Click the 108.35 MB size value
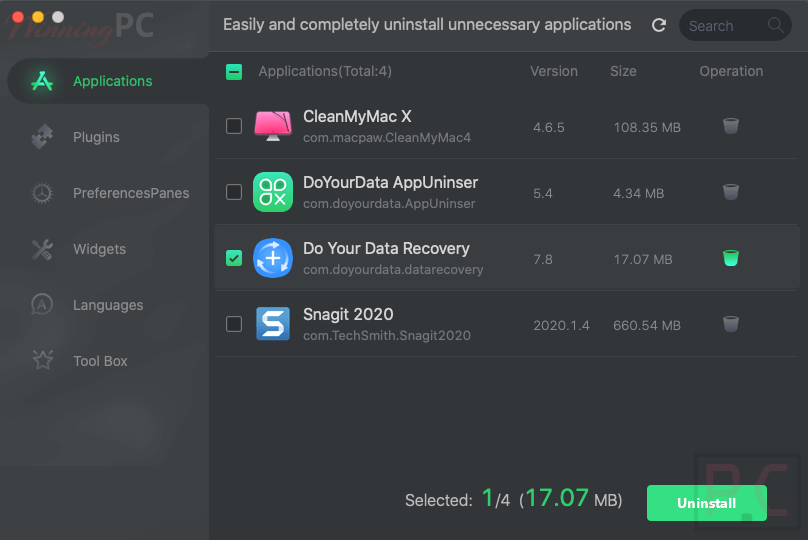The height and width of the screenshot is (540, 808). (647, 127)
